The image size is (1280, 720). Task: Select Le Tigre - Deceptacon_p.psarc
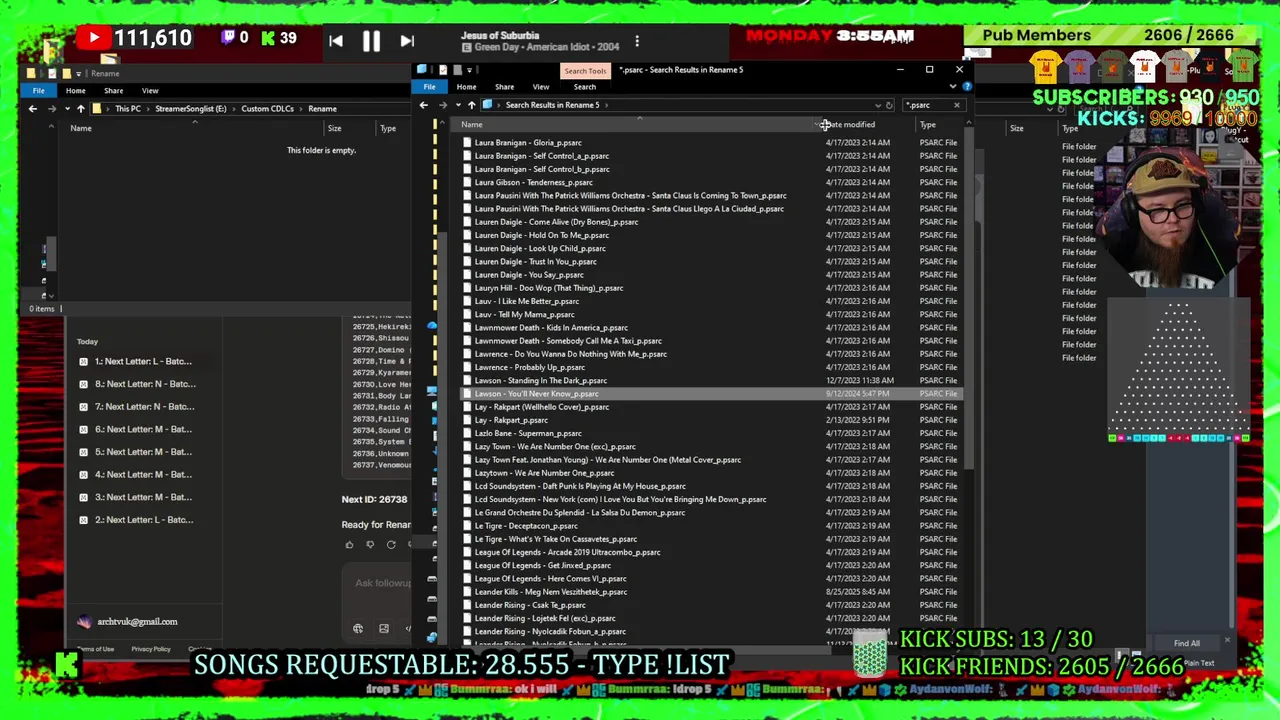(x=526, y=526)
